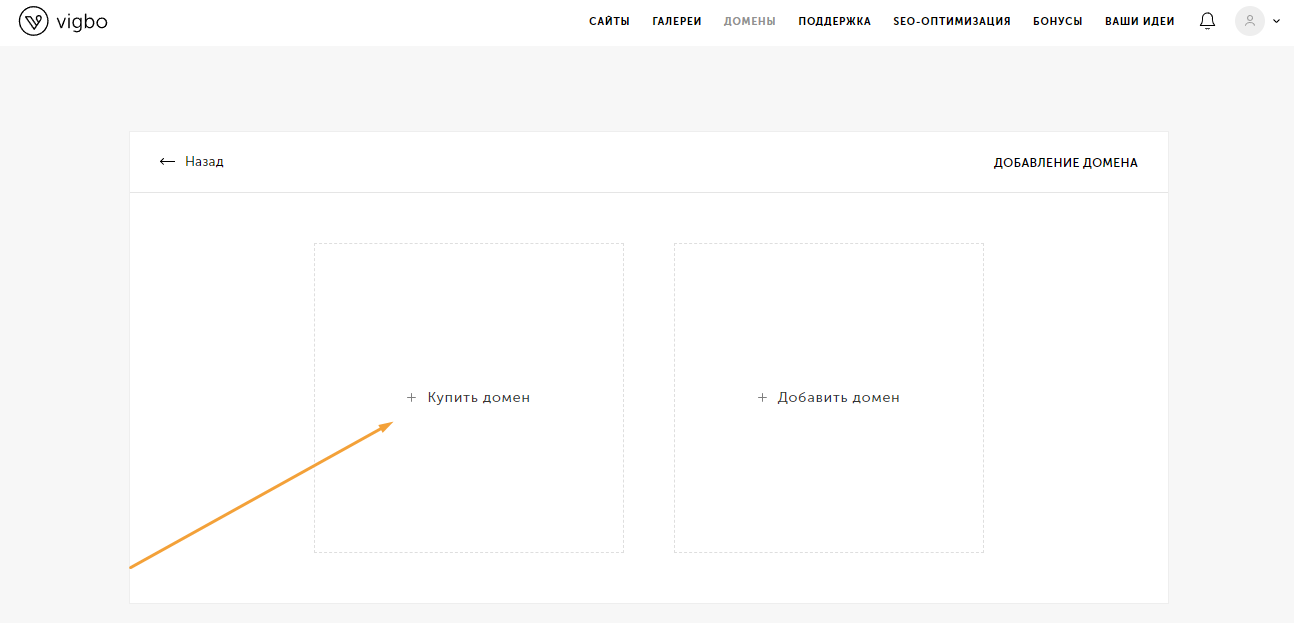Screen dimensions: 1294x623
Task: Click the vigbo wordmark text
Action: (82, 21)
